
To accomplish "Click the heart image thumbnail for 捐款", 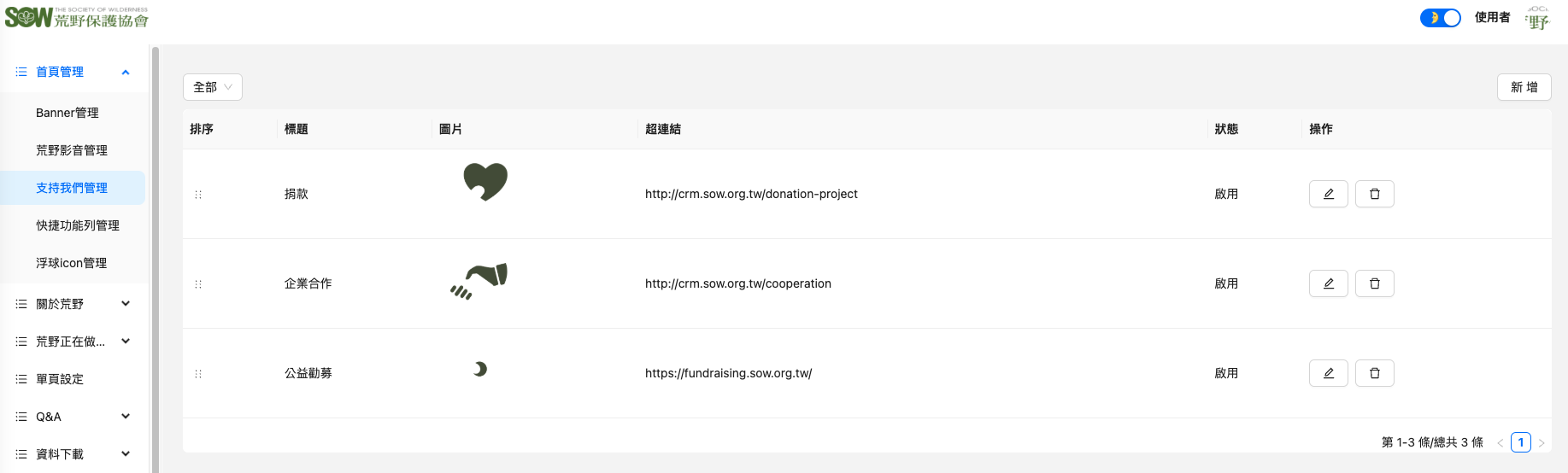I will tap(485, 182).
